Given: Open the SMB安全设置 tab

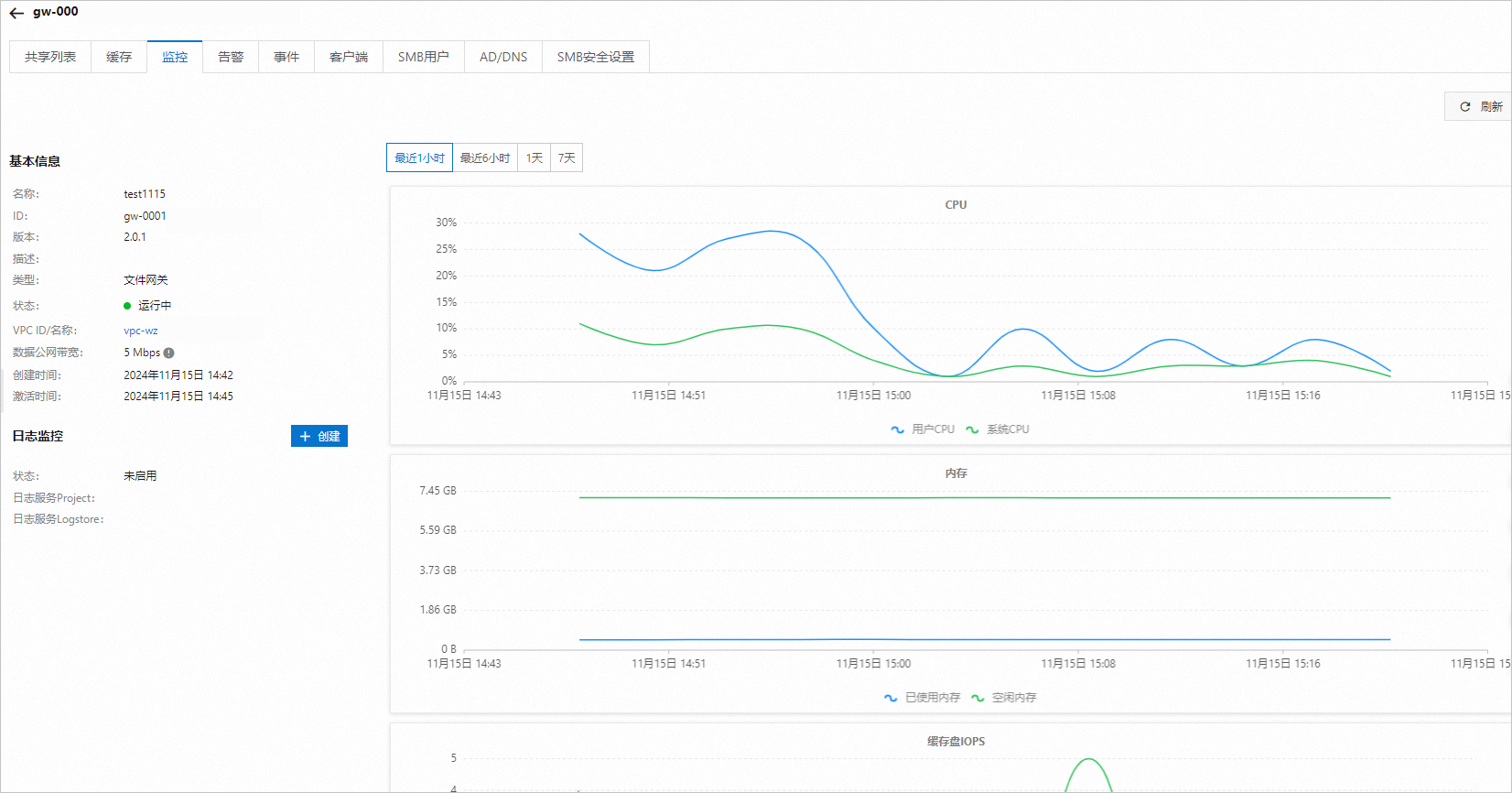Looking at the screenshot, I should [596, 57].
